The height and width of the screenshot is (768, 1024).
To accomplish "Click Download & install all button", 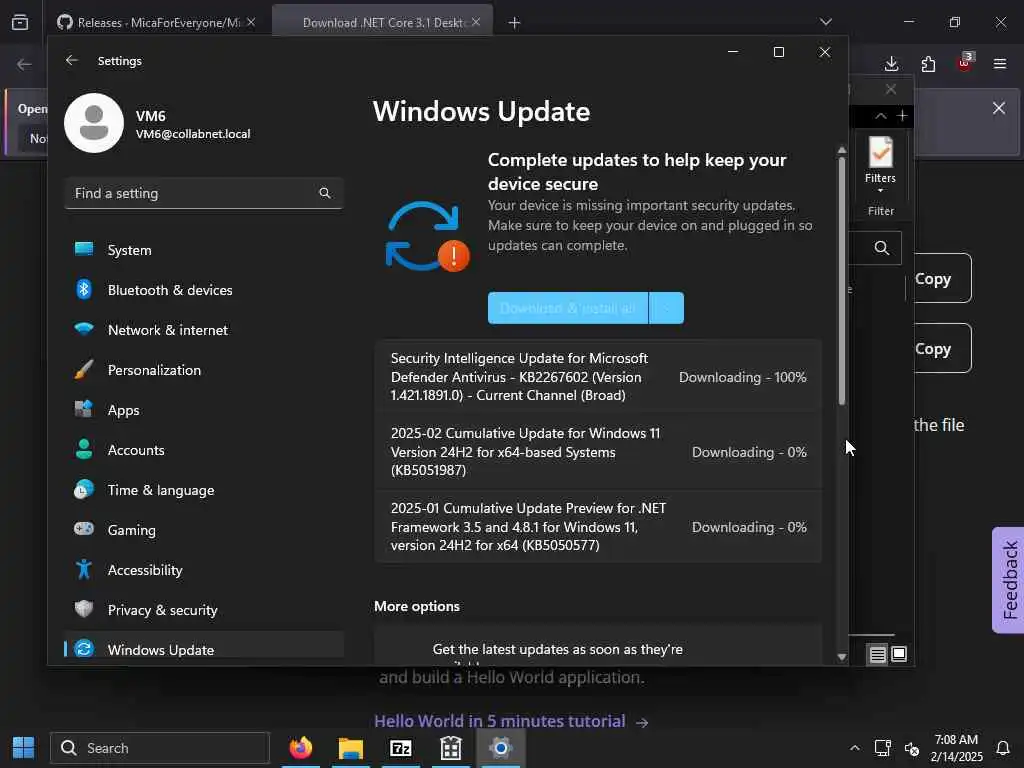I will pos(568,308).
